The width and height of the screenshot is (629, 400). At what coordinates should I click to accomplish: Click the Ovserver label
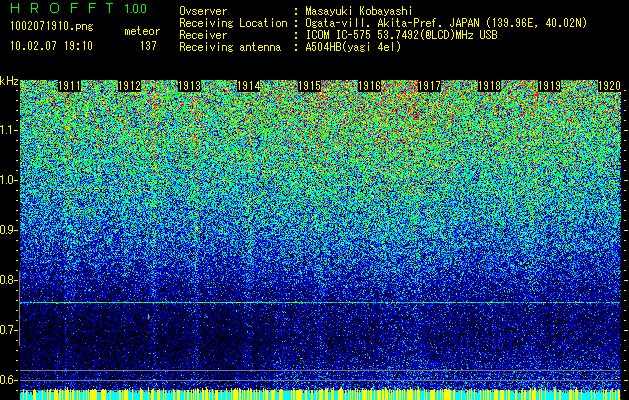click(x=203, y=11)
